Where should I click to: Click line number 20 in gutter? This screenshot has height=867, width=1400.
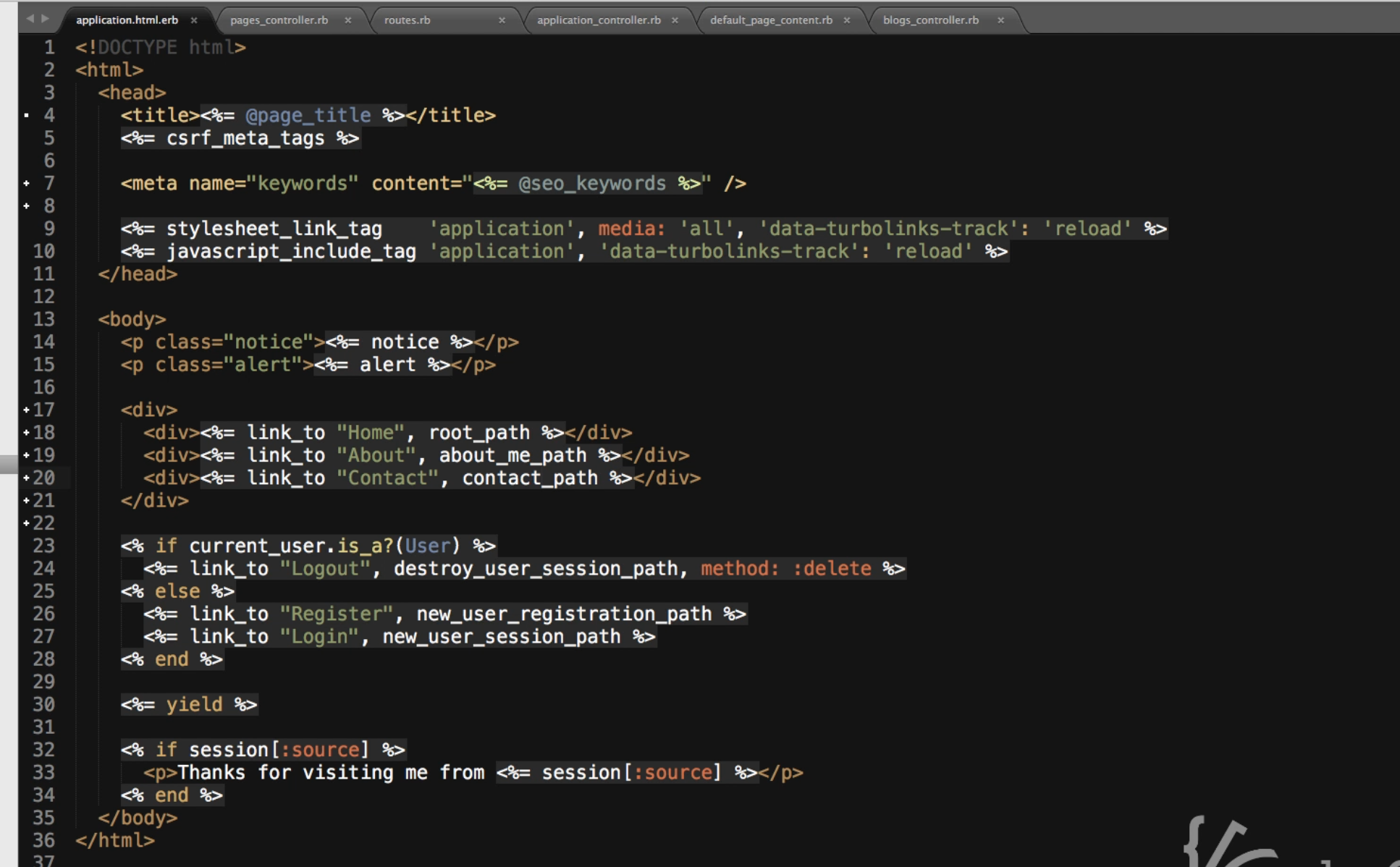[43, 478]
